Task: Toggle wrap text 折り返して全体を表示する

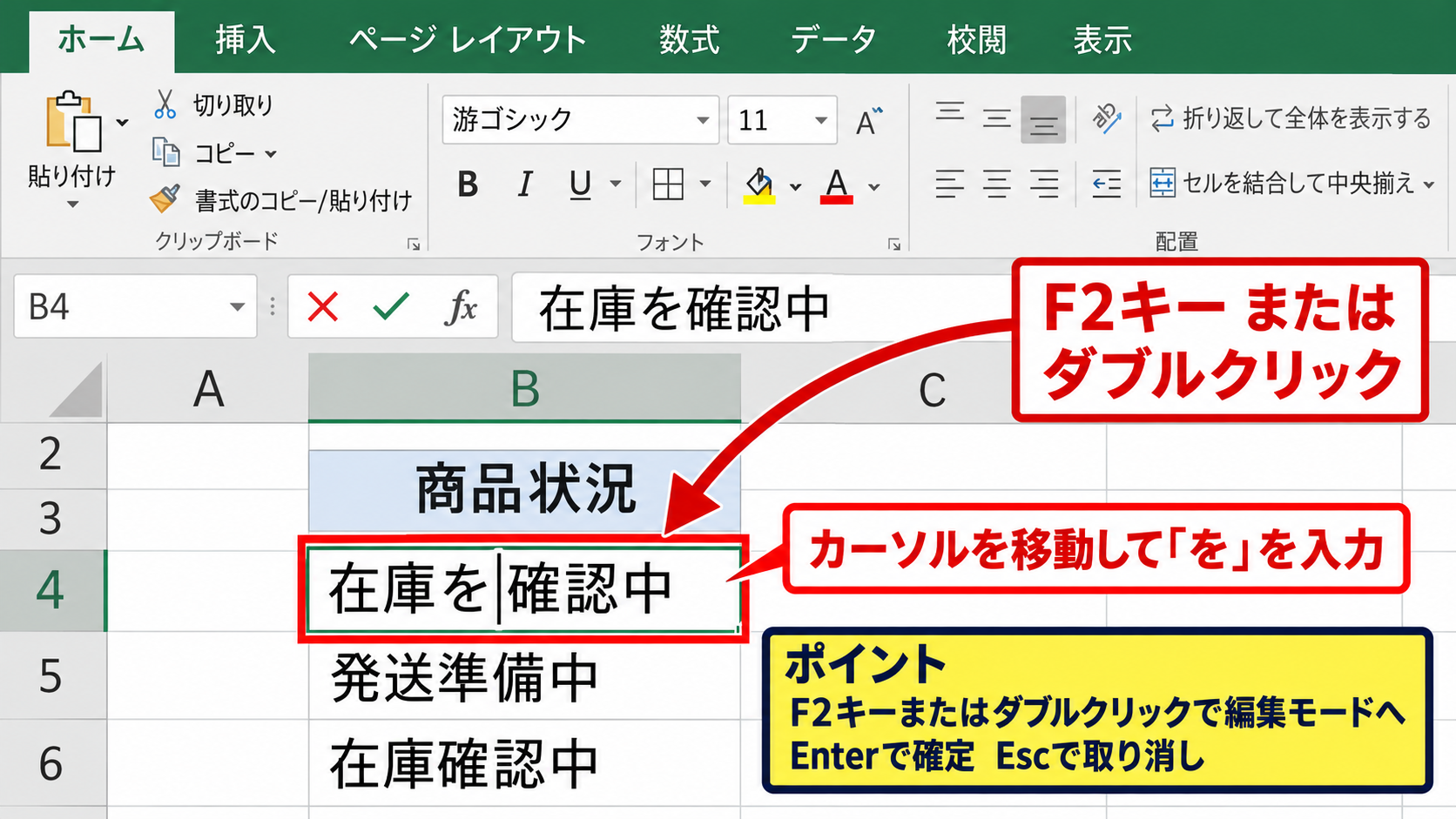Action: click(1291, 118)
